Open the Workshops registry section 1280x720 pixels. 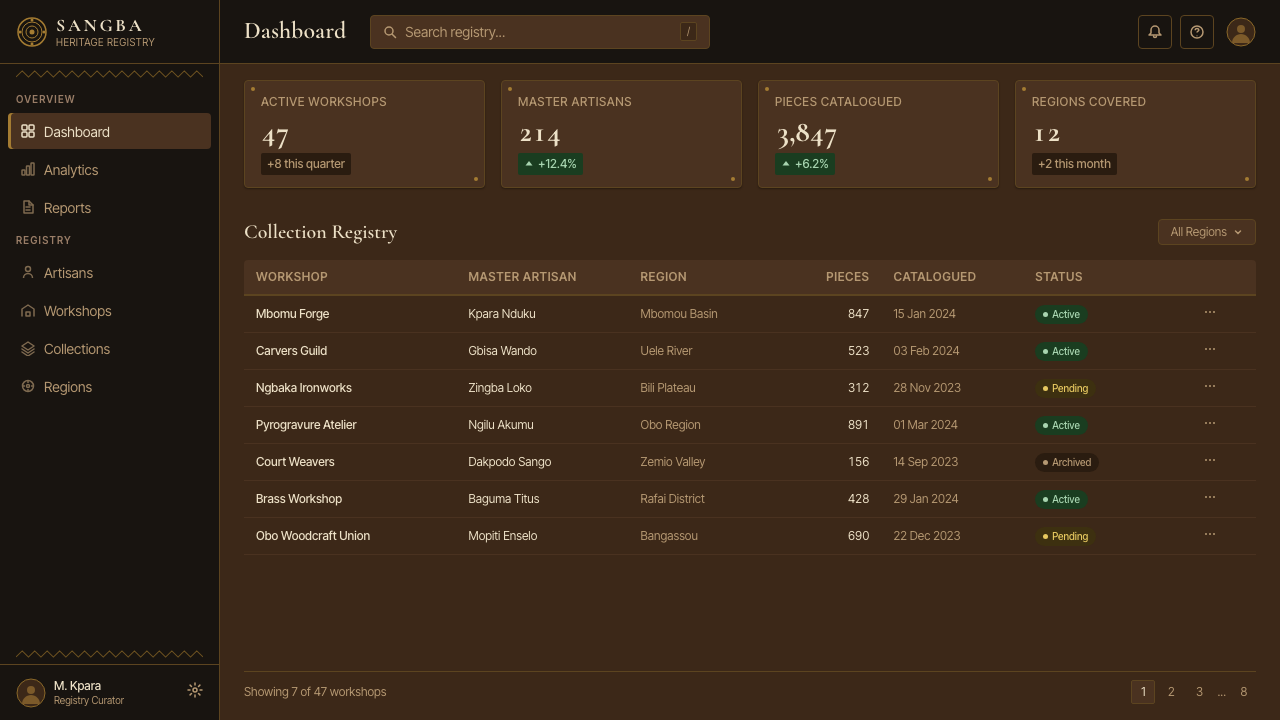pyautogui.click(x=109, y=311)
